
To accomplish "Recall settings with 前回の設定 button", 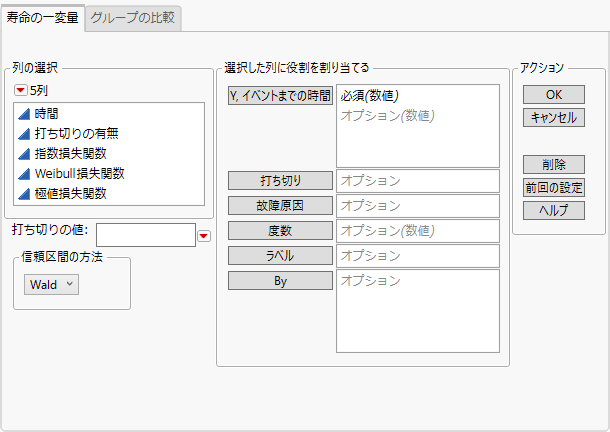I will (553, 187).
